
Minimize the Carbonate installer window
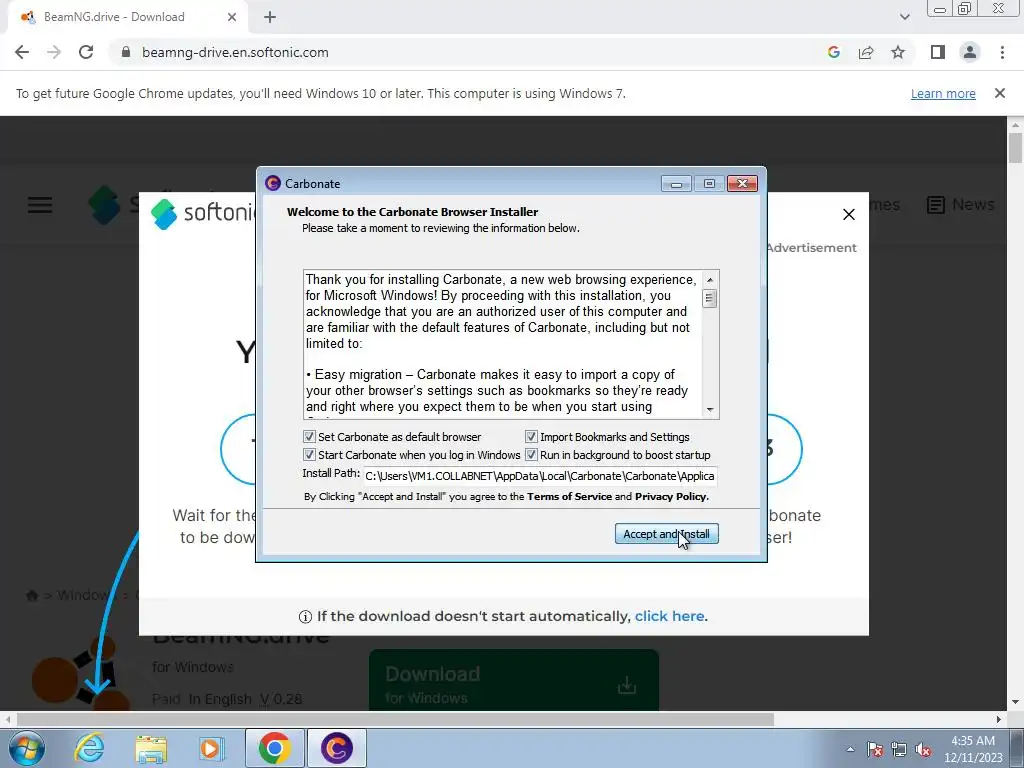pyautogui.click(x=676, y=184)
